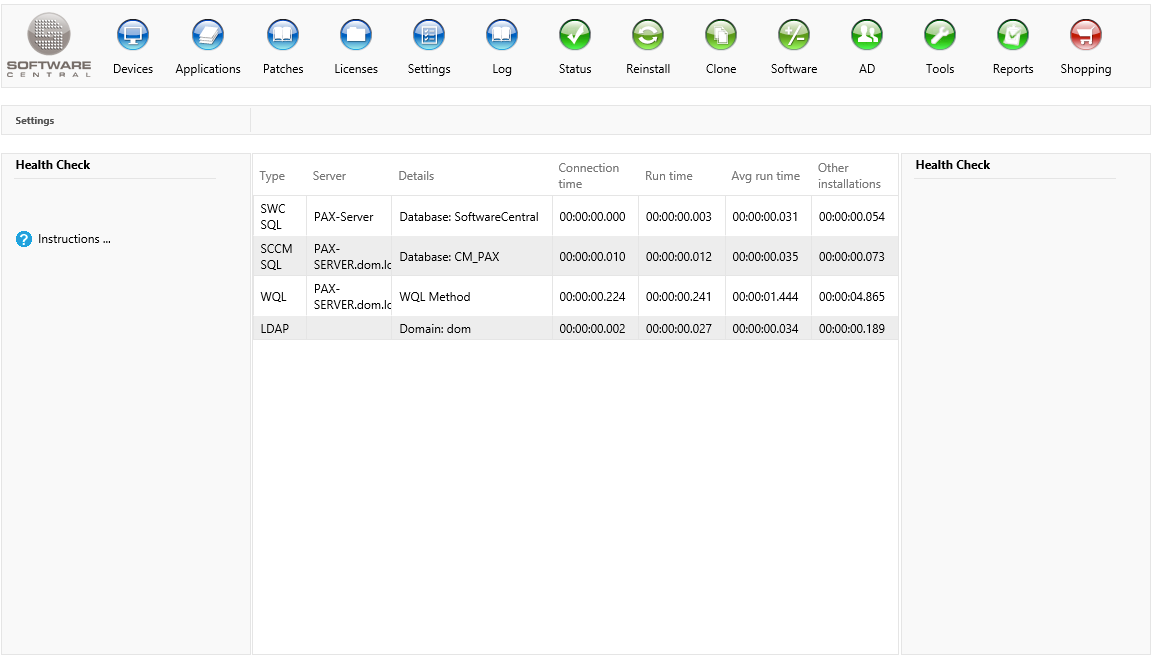The height and width of the screenshot is (658, 1156).
Task: Open the Reinstall icon
Action: pos(648,36)
